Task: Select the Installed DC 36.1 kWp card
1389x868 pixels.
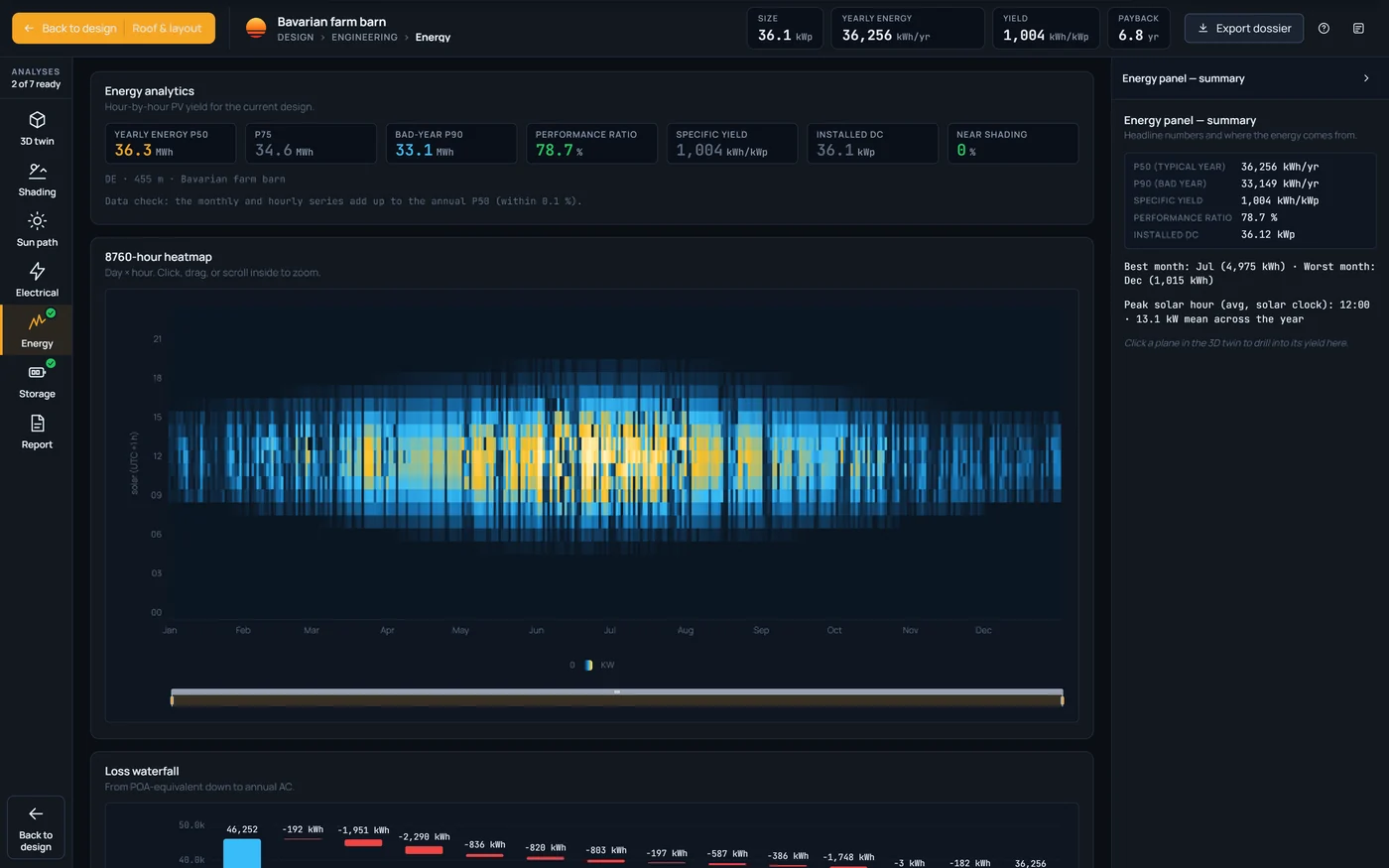Action: (872, 143)
